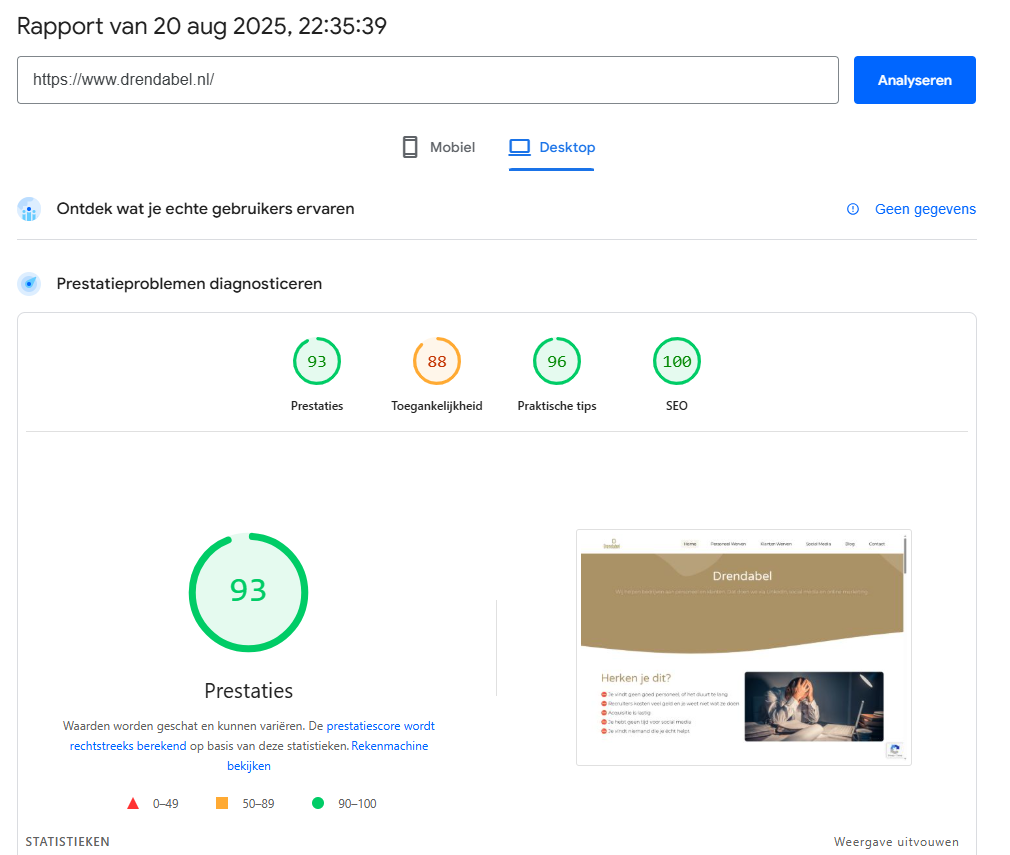Image resolution: width=1010 pixels, height=855 pixels.
Task: Select the SEO score circle 100
Action: click(676, 362)
